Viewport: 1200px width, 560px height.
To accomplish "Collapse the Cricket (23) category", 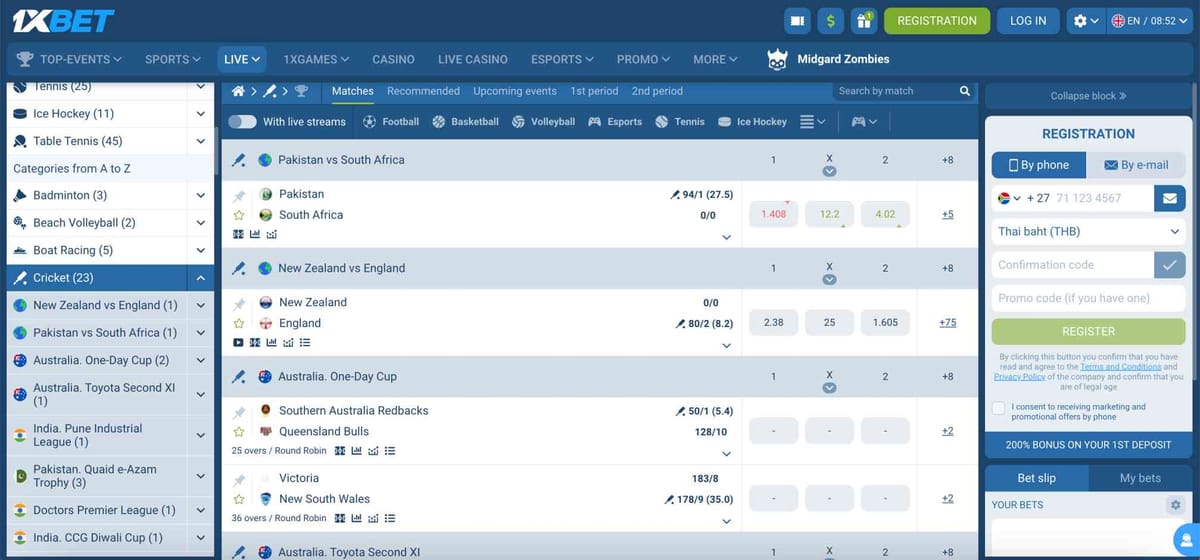I will (x=200, y=278).
